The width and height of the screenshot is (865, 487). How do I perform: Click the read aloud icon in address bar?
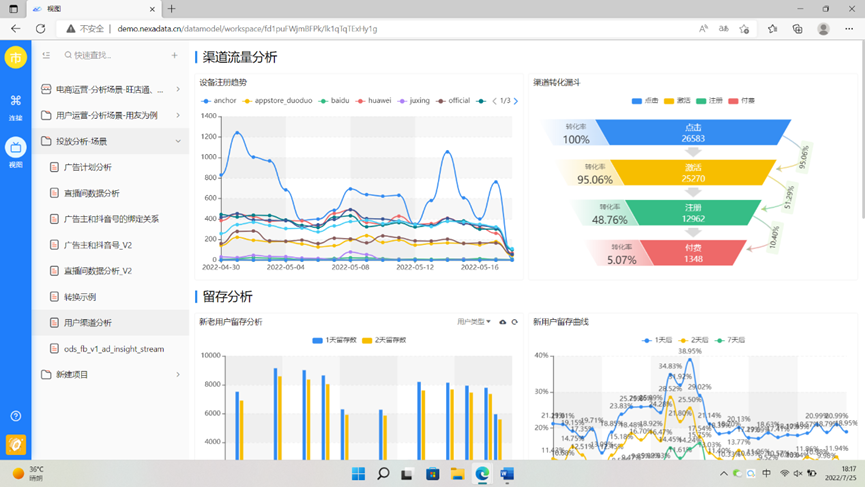pos(703,29)
